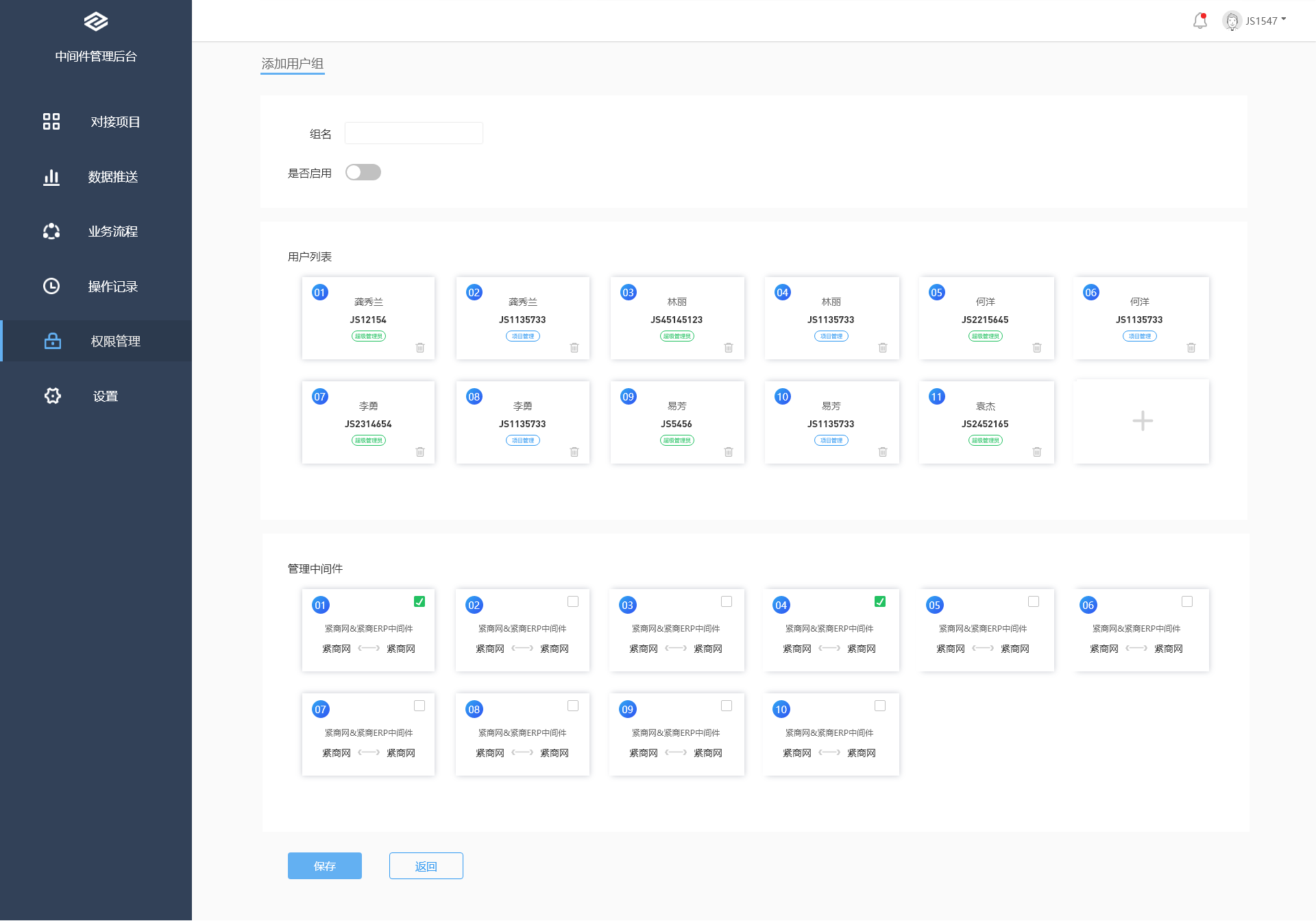Toggle the 是否启用 switch
Screen dimensions: 1316x921
[x=363, y=172]
